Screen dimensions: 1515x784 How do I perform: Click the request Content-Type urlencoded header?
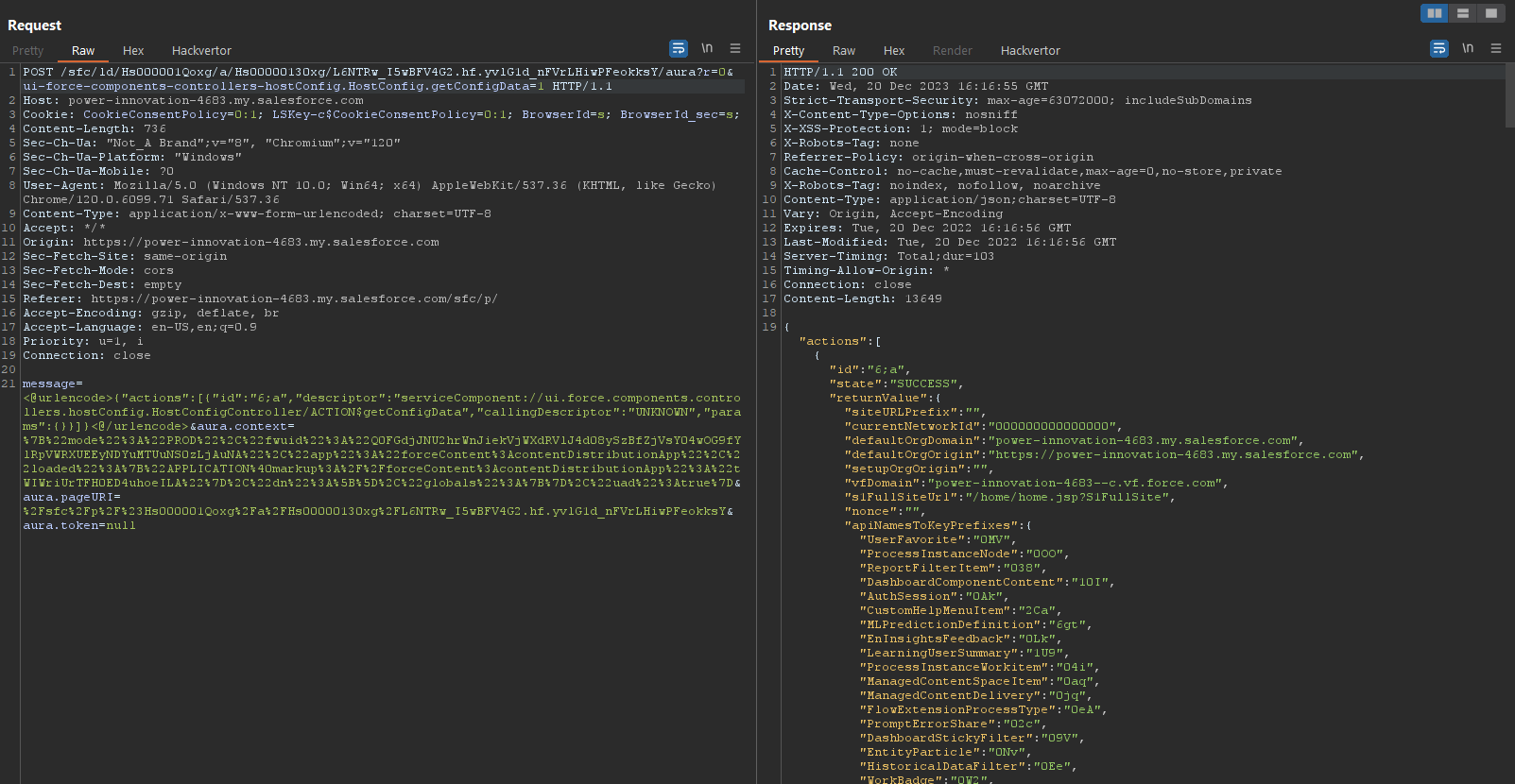pyautogui.click(x=257, y=213)
